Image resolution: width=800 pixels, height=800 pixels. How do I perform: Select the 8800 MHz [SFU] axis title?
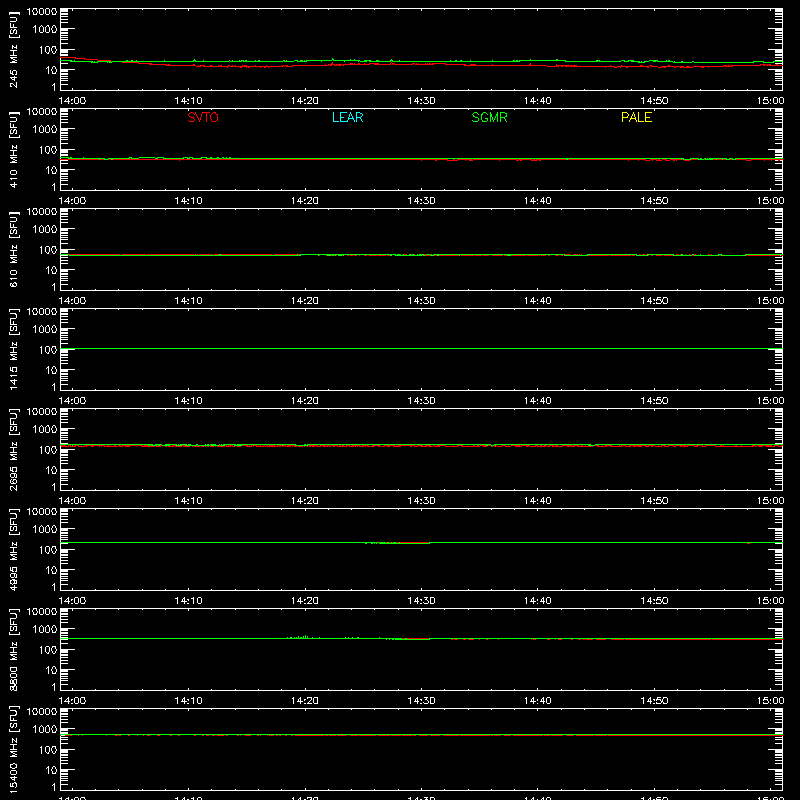(x=14, y=649)
